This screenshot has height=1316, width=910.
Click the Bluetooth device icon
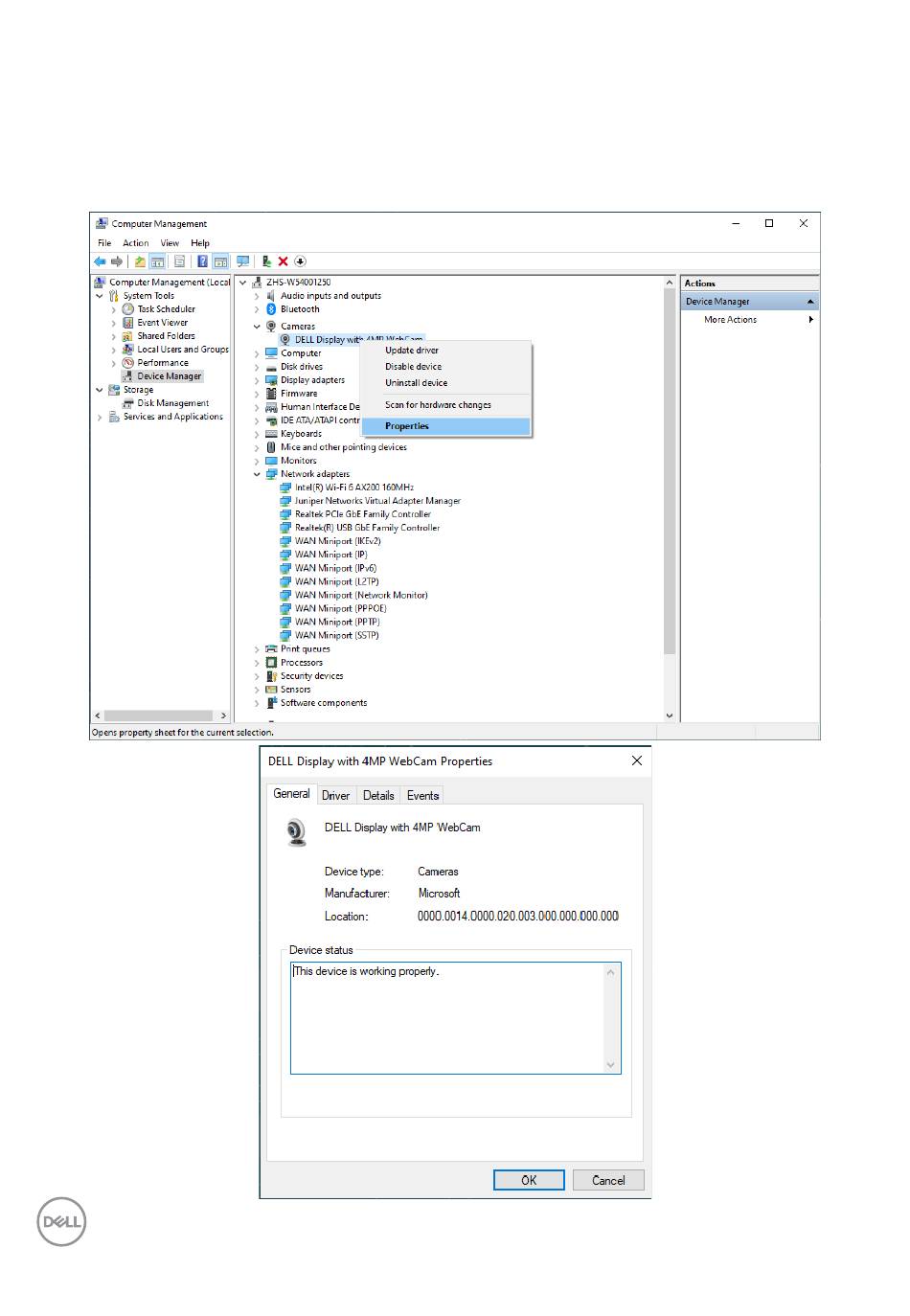click(x=271, y=309)
